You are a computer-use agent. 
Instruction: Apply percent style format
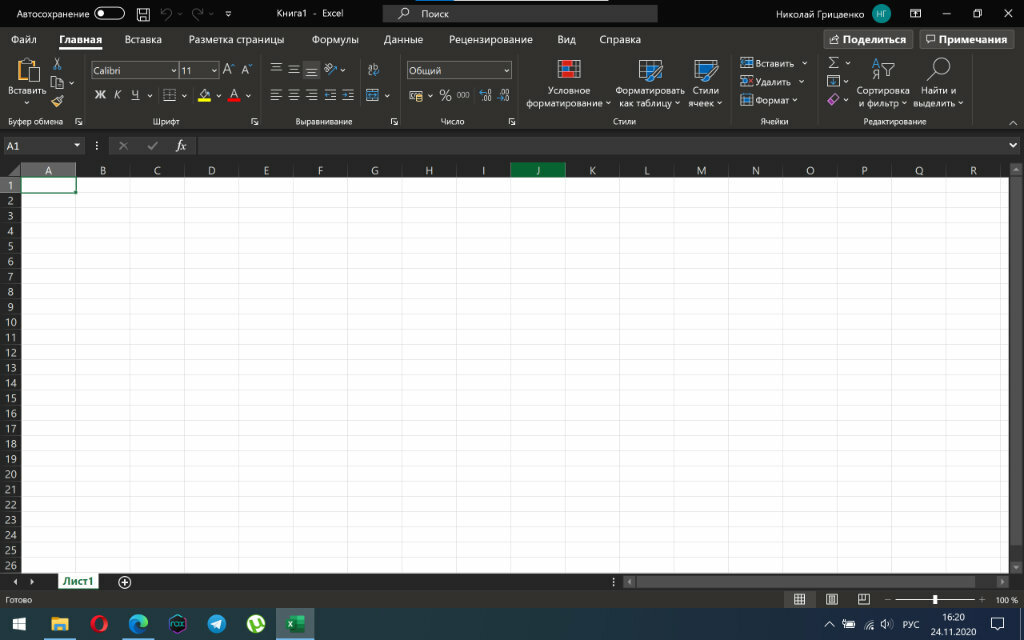point(445,96)
